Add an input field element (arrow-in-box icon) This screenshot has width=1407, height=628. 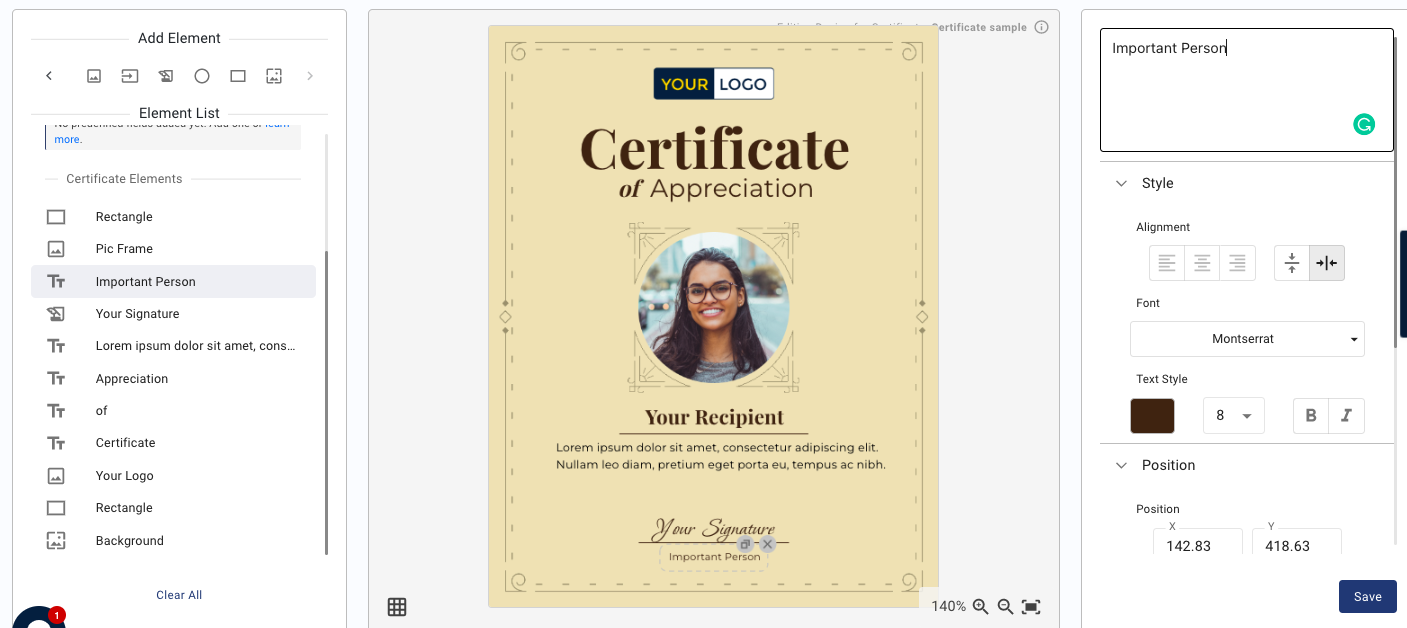130,76
